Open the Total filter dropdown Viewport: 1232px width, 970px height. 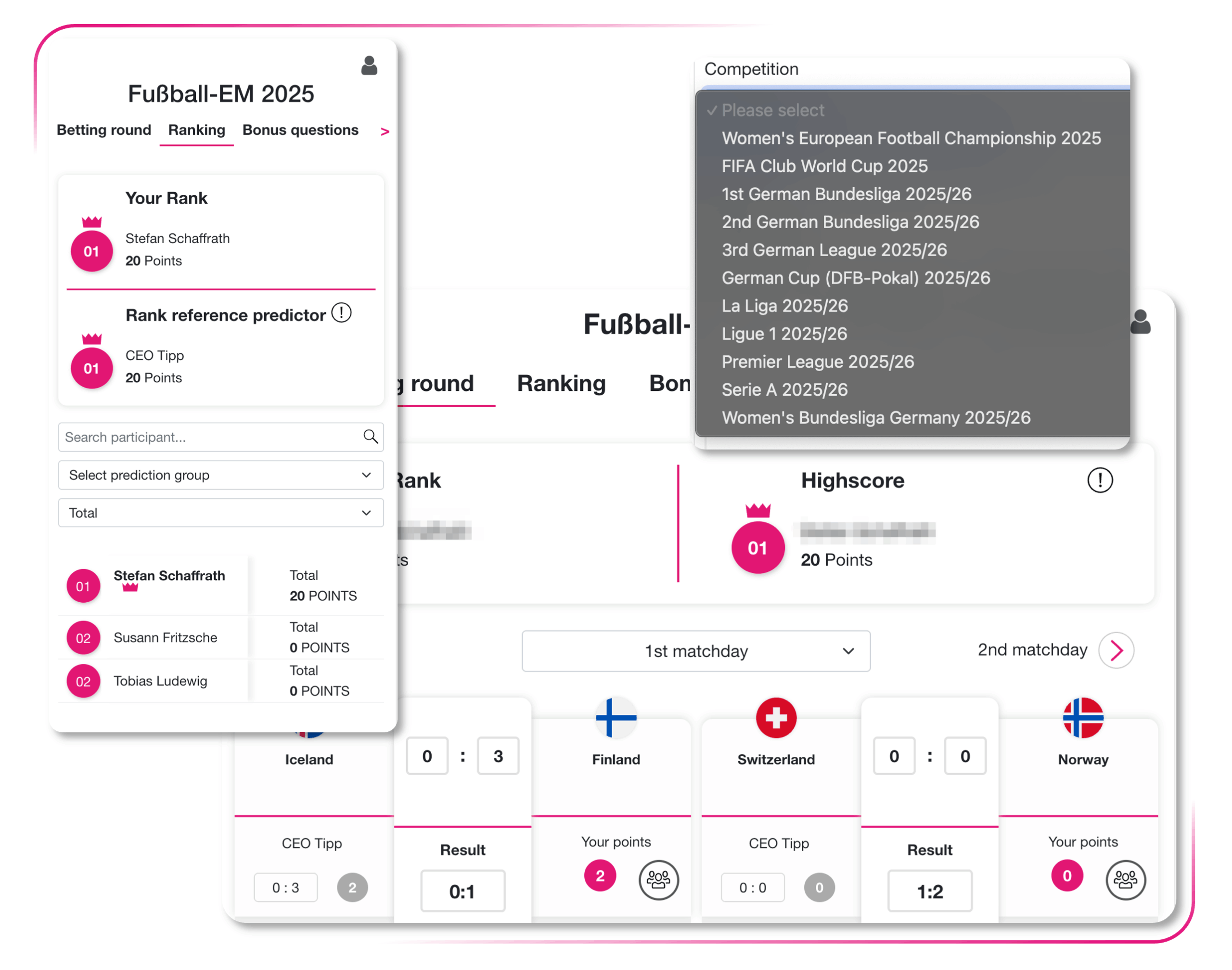click(221, 513)
